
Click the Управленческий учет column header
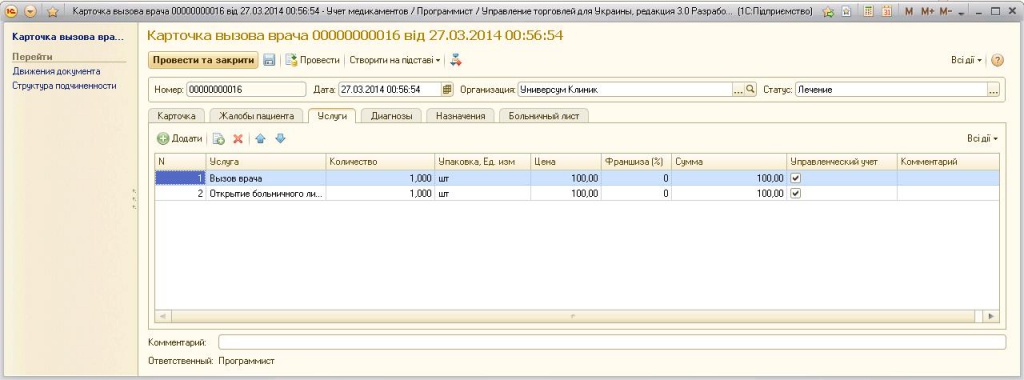point(842,161)
